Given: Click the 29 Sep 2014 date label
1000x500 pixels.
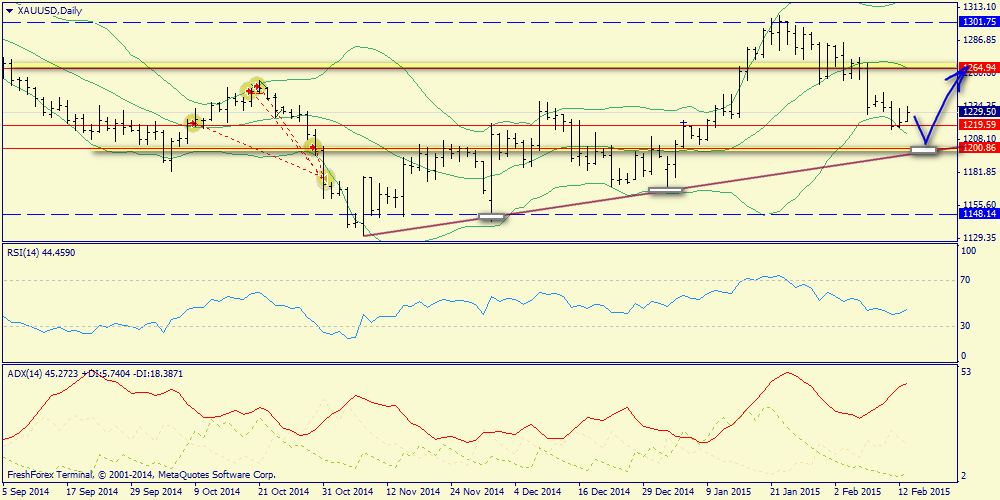Looking at the screenshot, I should point(156,493).
